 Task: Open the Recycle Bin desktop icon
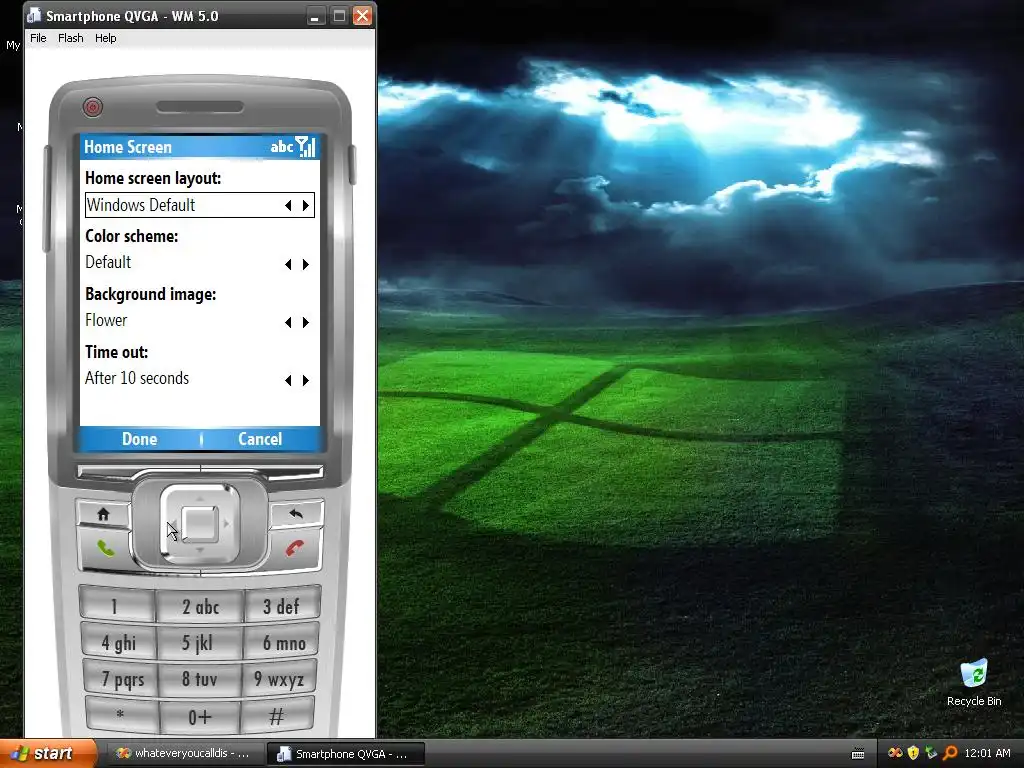974,682
